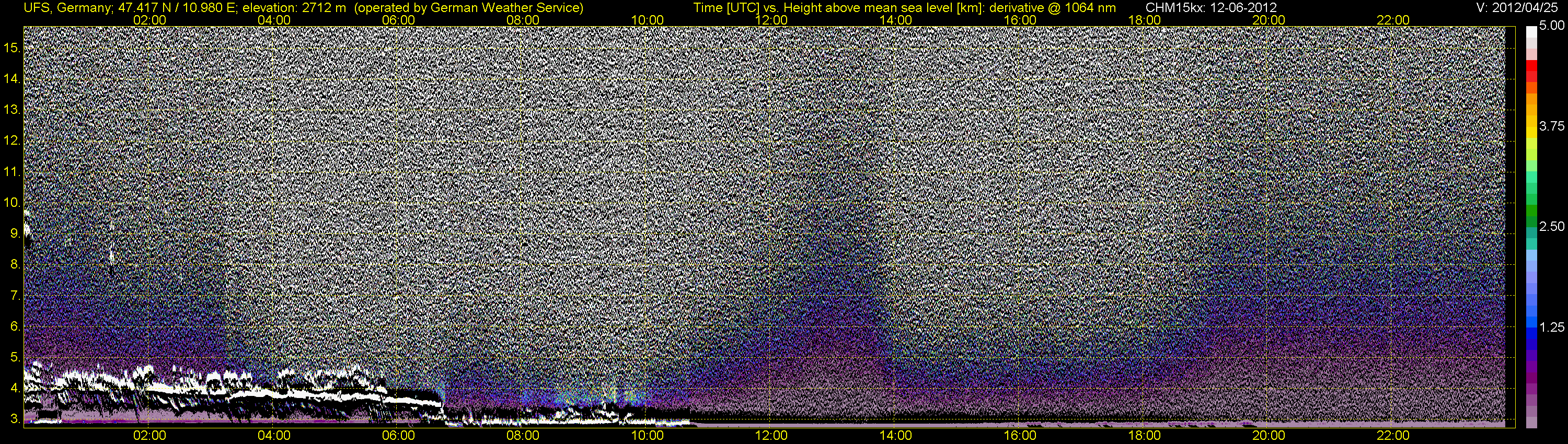The width and height of the screenshot is (1568, 444).
Task: Select the 18:00 label on the top time axis
Action: (x=1144, y=20)
